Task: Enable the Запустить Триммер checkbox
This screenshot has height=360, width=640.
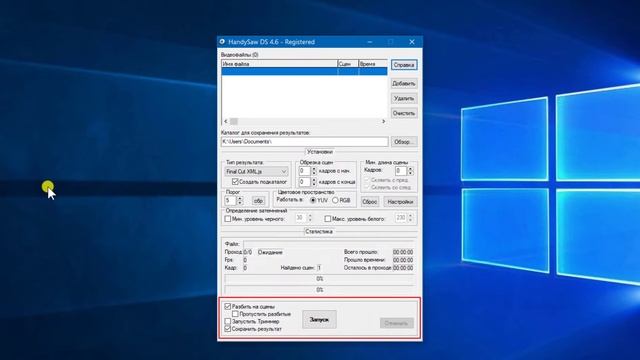Action: coord(228,321)
